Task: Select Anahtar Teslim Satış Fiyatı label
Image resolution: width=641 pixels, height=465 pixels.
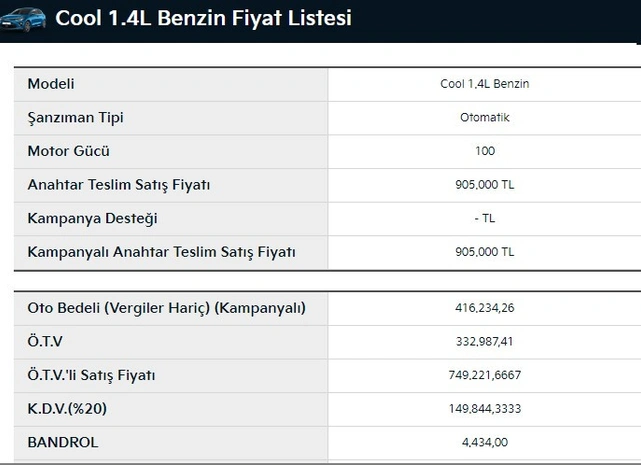Action: coord(119,185)
